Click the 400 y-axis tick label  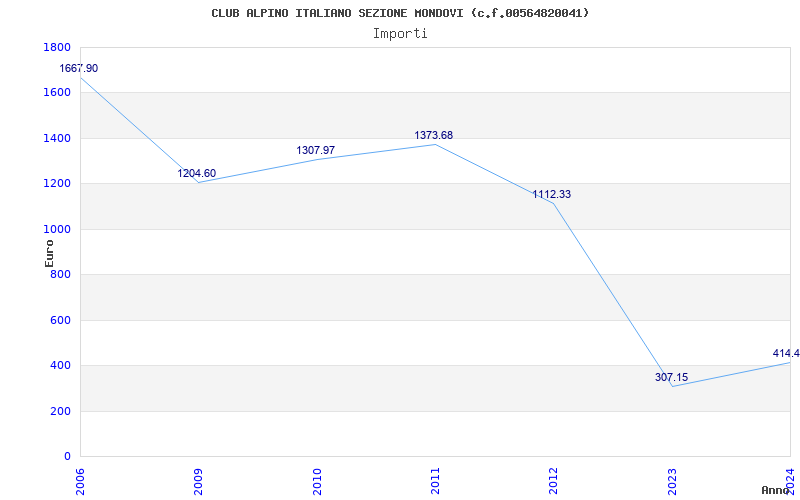pyautogui.click(x=60, y=366)
